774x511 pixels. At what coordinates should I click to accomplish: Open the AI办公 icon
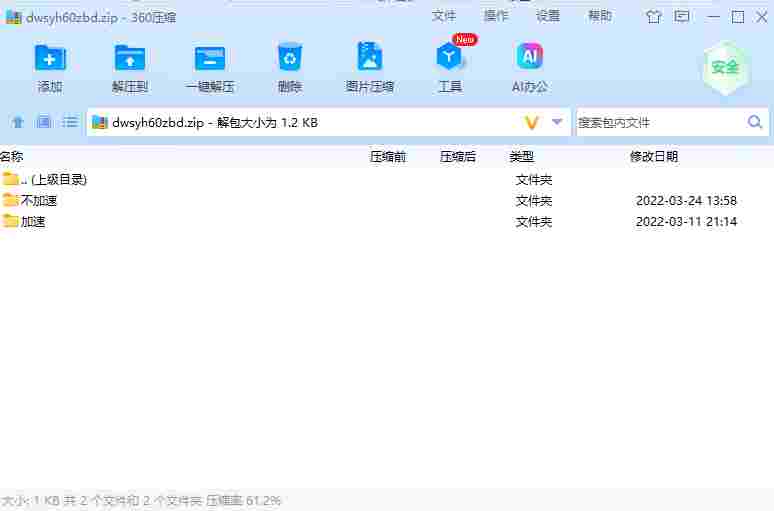tap(530, 56)
